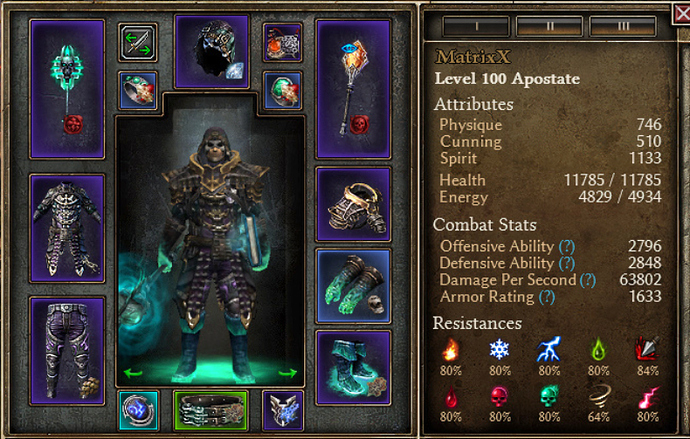The image size is (690, 439).
Task: Click the amulet slot
Action: point(283,42)
